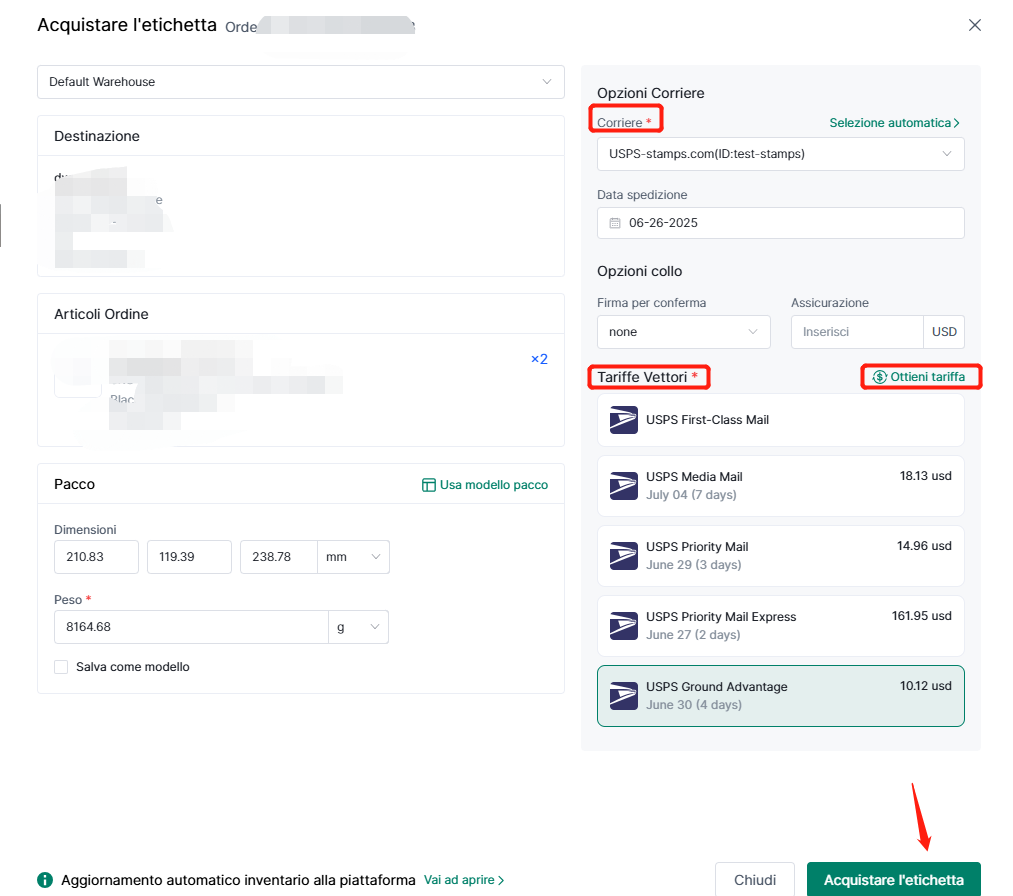Click the Articoli Ordine section heading
Image resolution: width=1013 pixels, height=896 pixels.
point(101,314)
